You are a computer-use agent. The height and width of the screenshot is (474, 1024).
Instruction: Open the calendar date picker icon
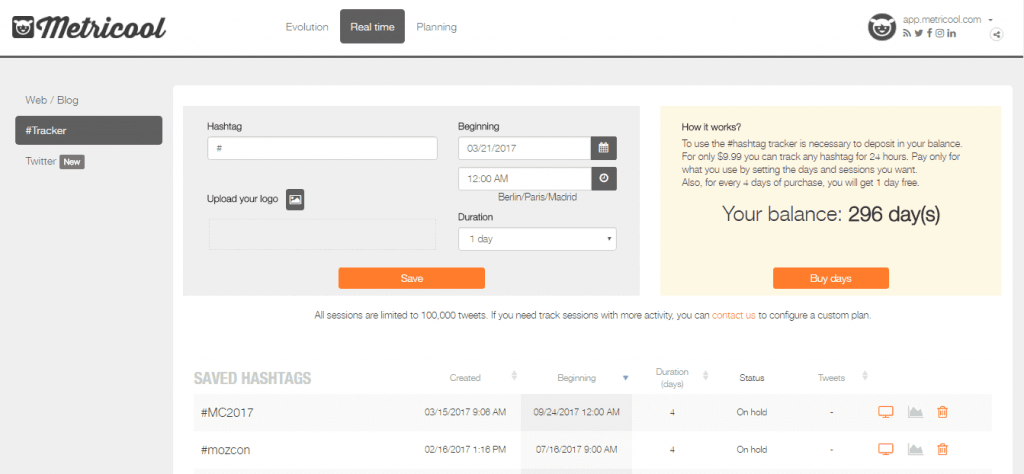[x=603, y=148]
